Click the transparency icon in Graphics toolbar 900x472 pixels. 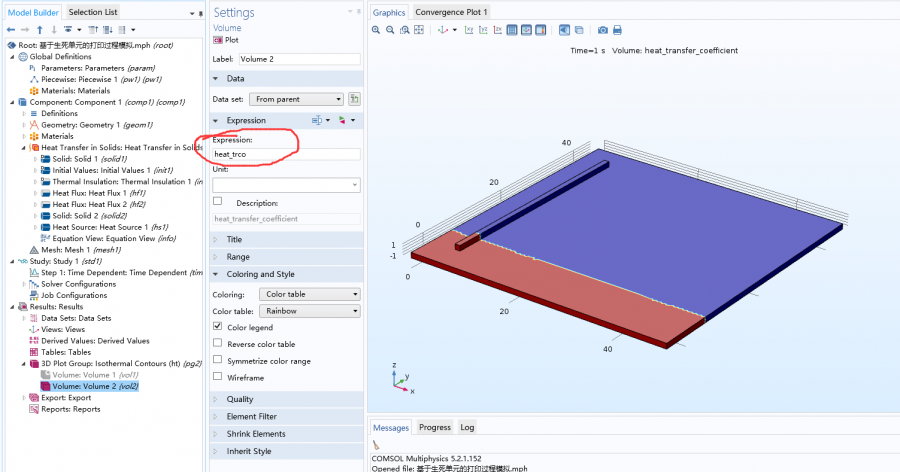click(x=579, y=30)
